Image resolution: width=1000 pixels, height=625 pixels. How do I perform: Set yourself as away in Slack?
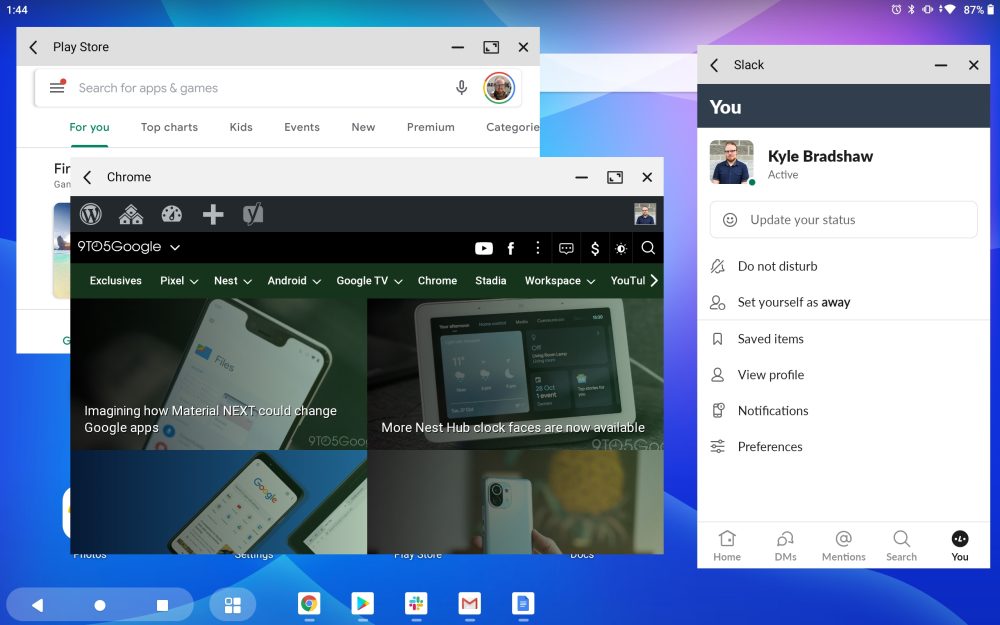(x=793, y=303)
